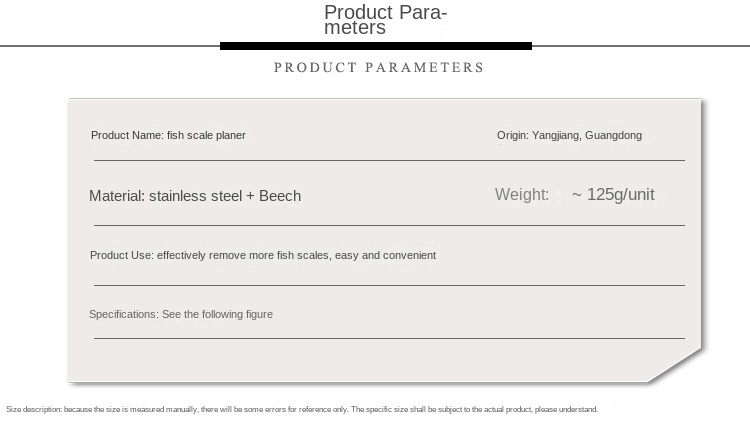This screenshot has height=444, width=750.
Task: Click the size description footnote text
Action: coord(302,410)
